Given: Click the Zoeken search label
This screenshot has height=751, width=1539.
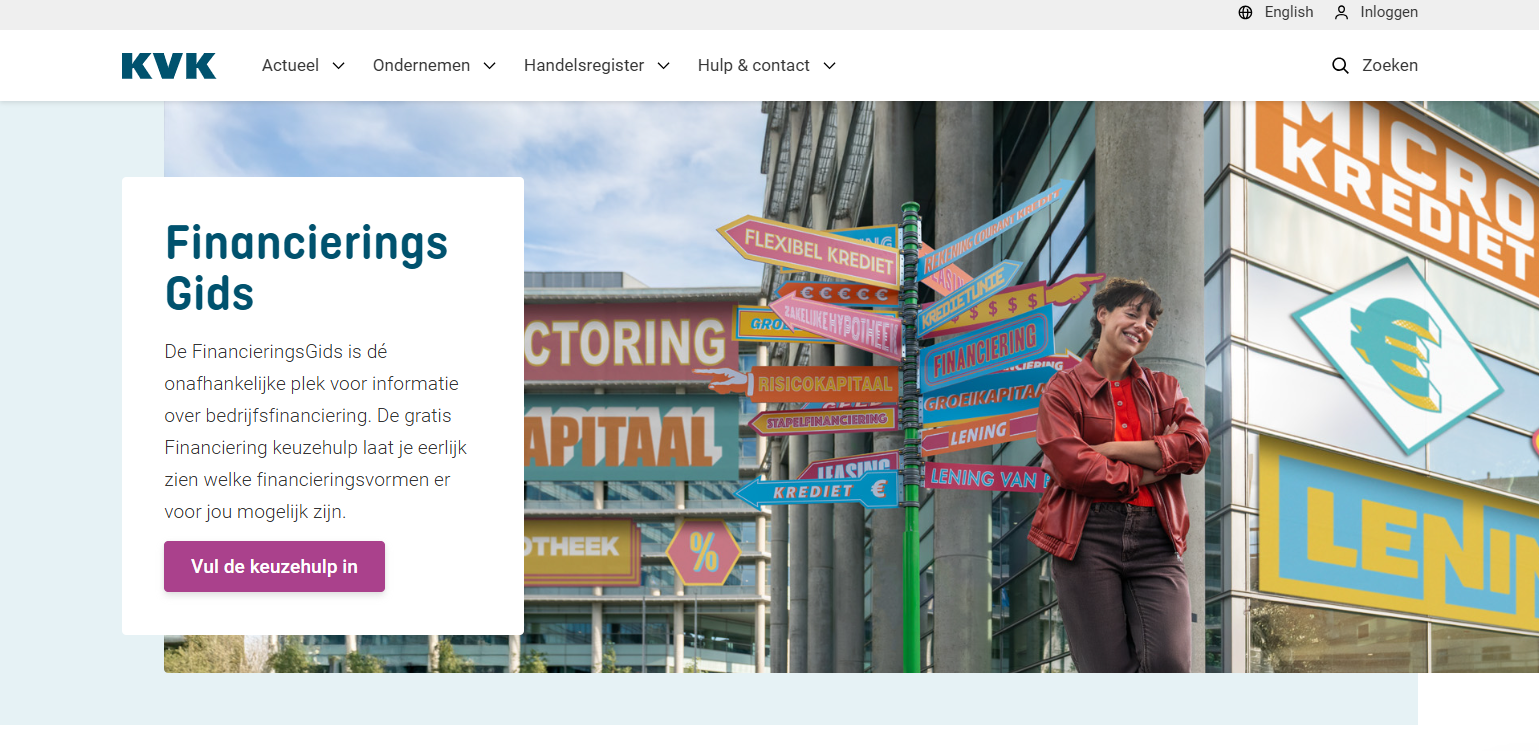Looking at the screenshot, I should (1390, 65).
